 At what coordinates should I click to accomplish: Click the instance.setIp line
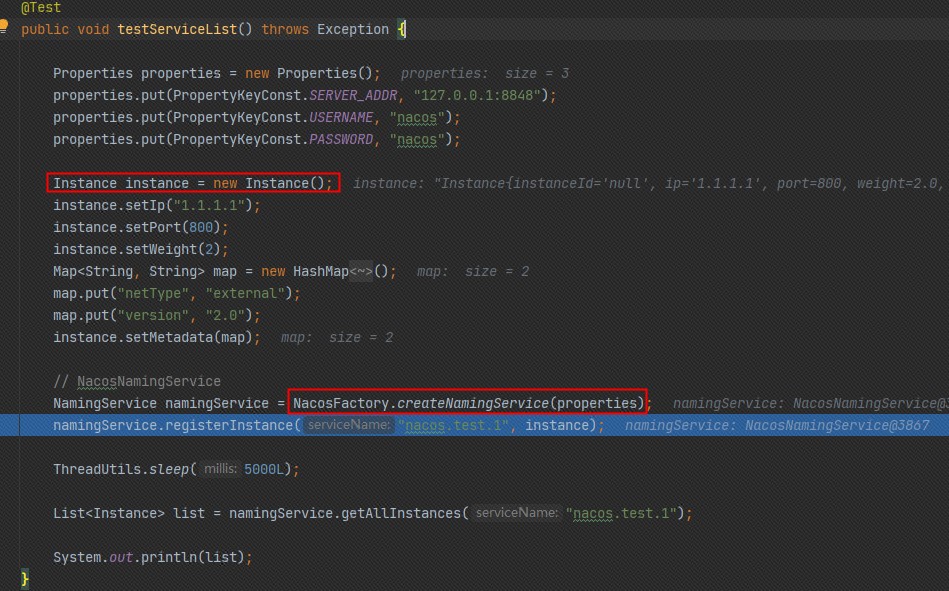tap(157, 205)
